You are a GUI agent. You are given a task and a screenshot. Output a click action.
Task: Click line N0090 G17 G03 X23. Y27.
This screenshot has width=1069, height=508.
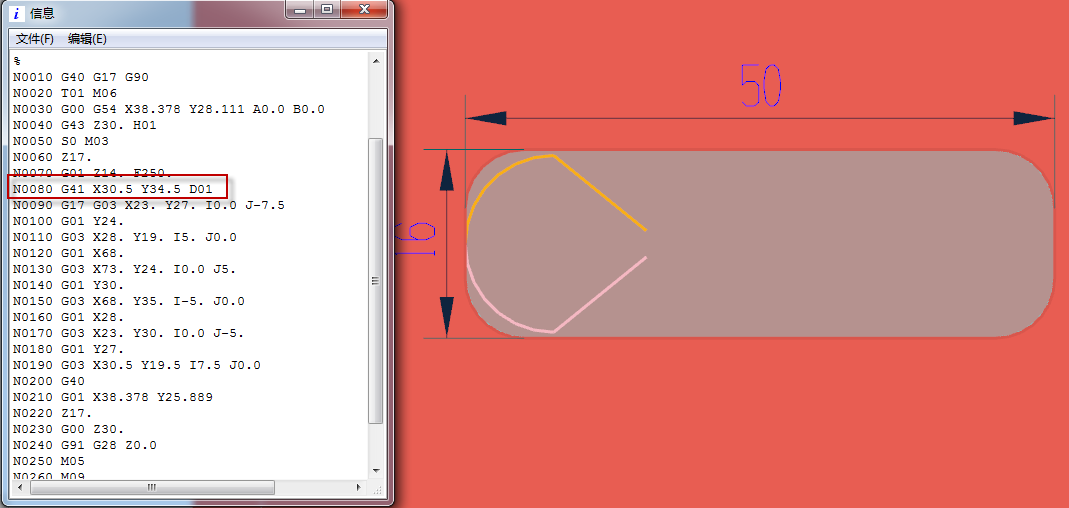pos(149,205)
